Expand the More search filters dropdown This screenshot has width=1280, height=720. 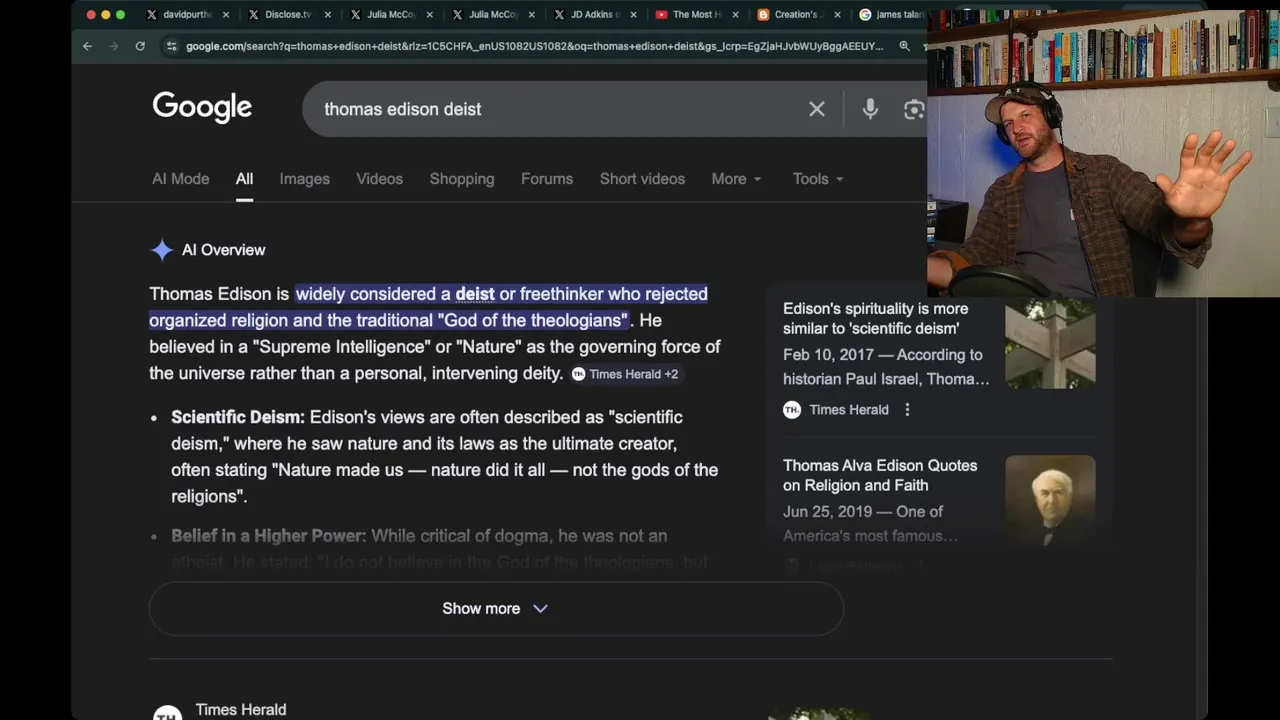click(736, 179)
